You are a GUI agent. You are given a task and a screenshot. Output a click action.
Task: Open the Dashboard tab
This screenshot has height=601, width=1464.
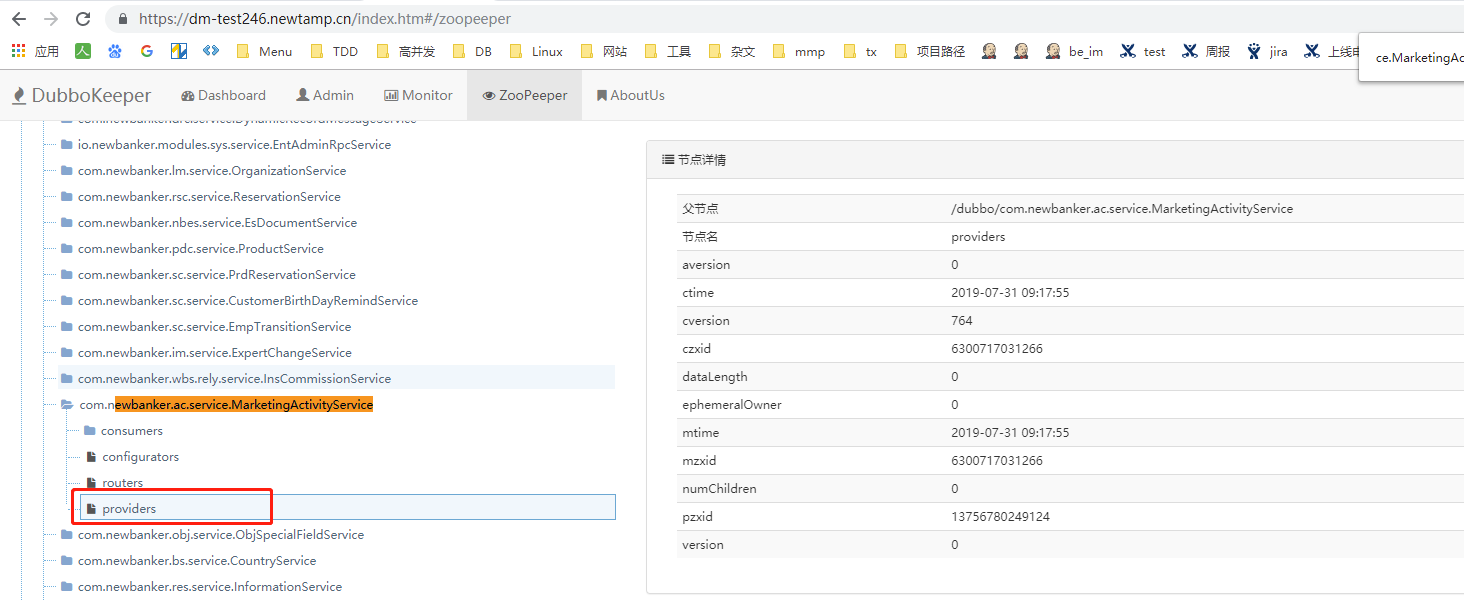pyautogui.click(x=223, y=96)
